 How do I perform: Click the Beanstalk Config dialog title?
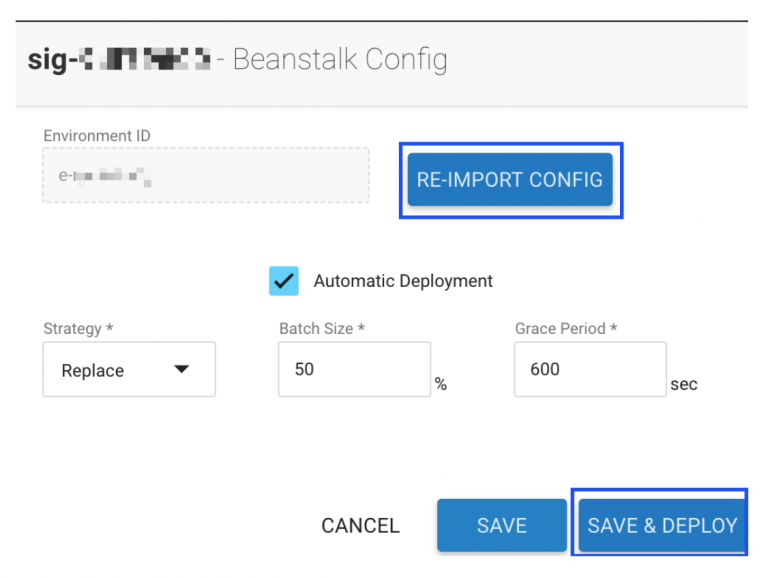[340, 60]
